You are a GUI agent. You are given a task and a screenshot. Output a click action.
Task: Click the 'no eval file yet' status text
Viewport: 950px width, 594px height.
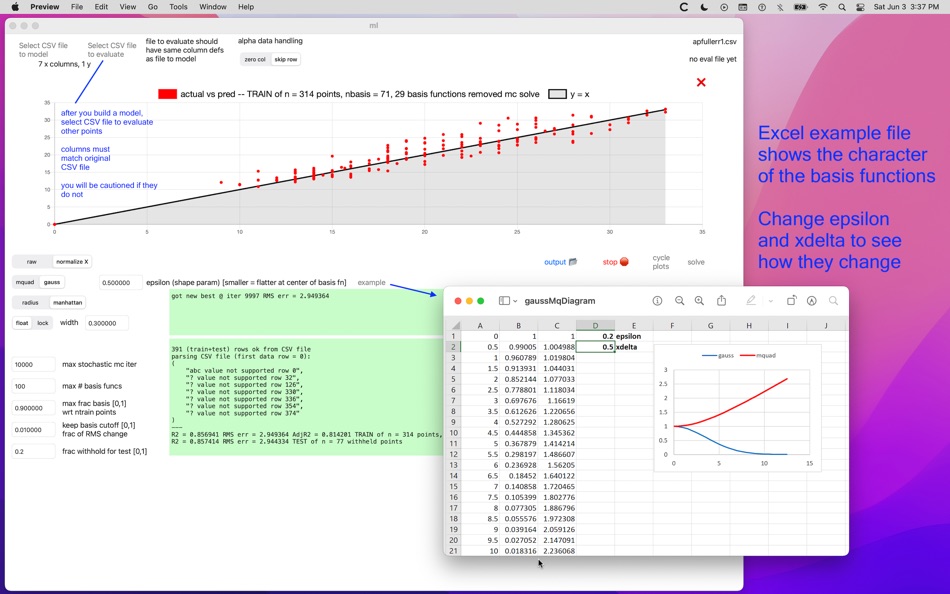[712, 59]
